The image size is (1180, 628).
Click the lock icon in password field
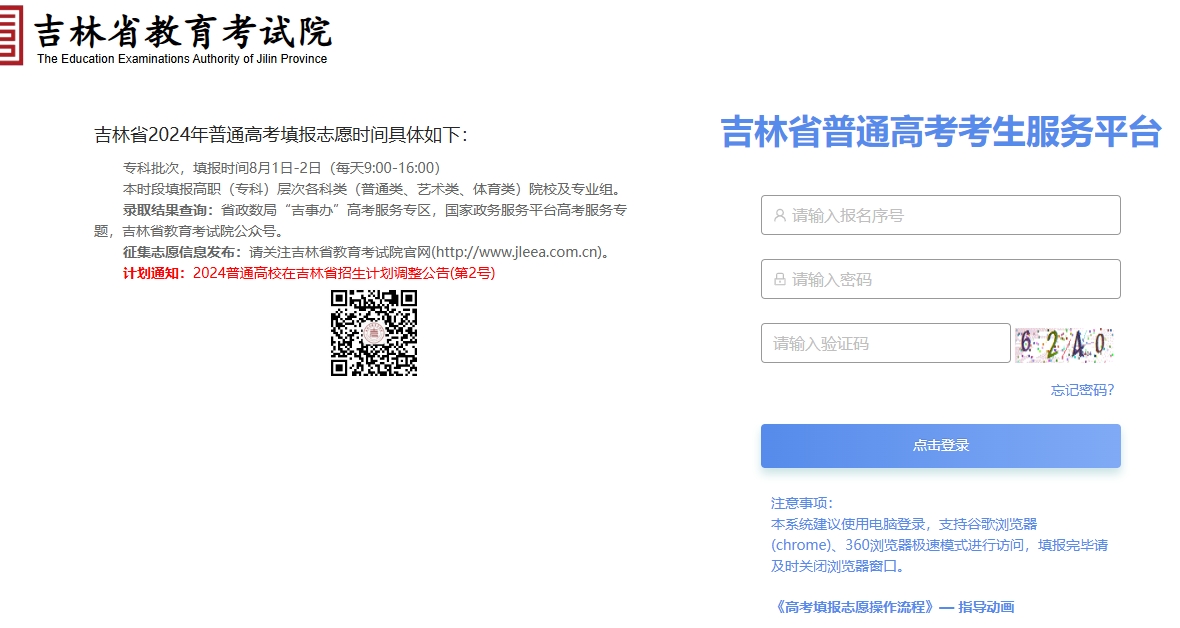(x=780, y=279)
